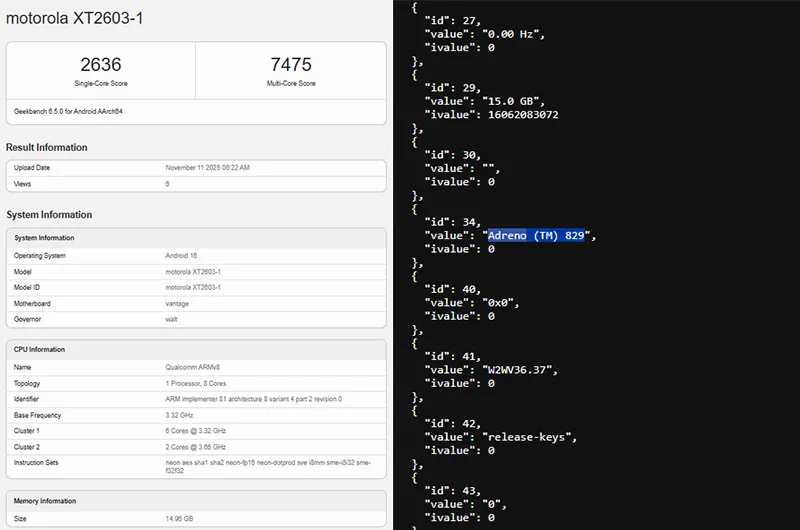
Task: Click the 2636 single-core score
Action: coord(100,65)
